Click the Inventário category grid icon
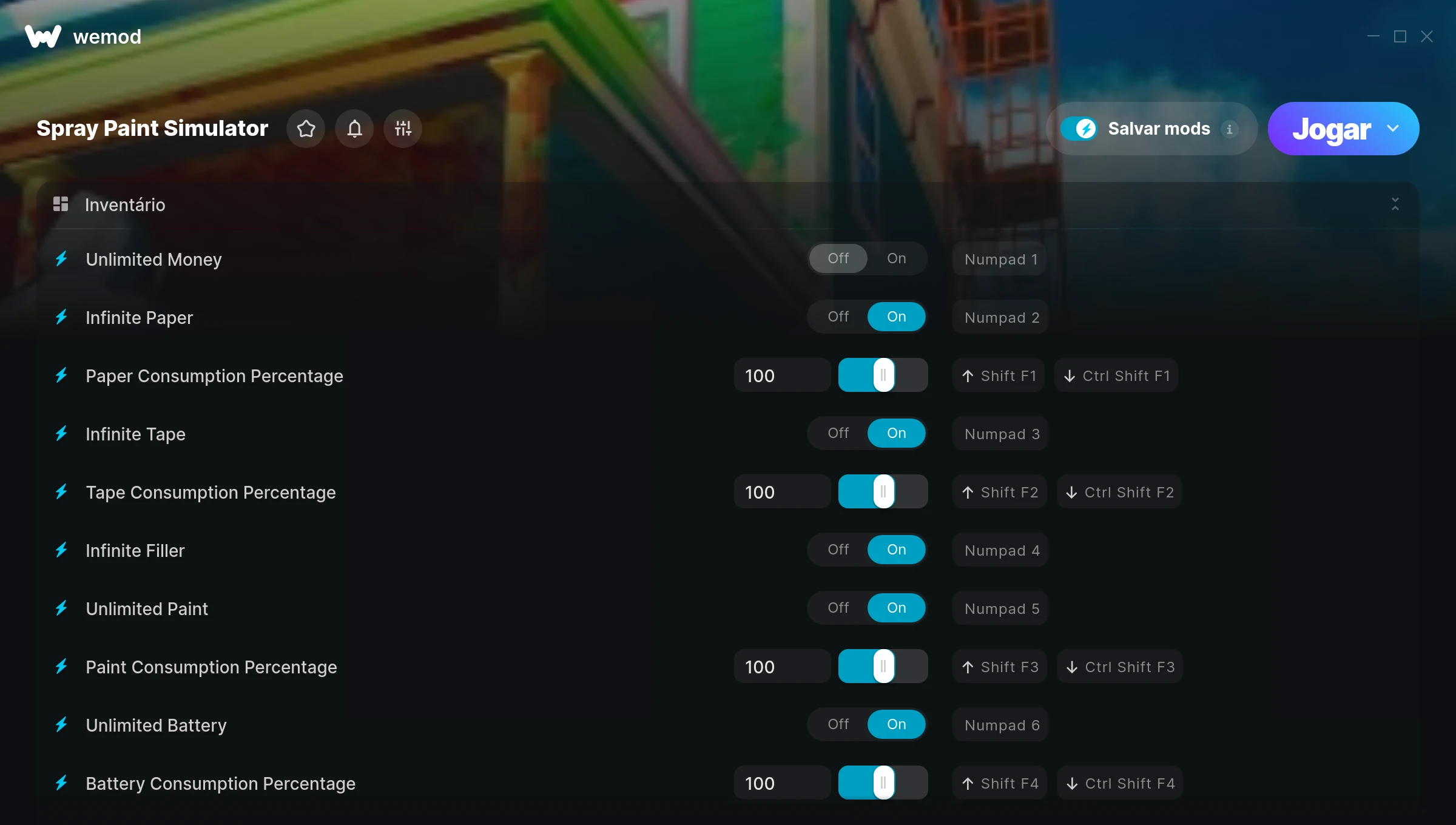 click(61, 204)
